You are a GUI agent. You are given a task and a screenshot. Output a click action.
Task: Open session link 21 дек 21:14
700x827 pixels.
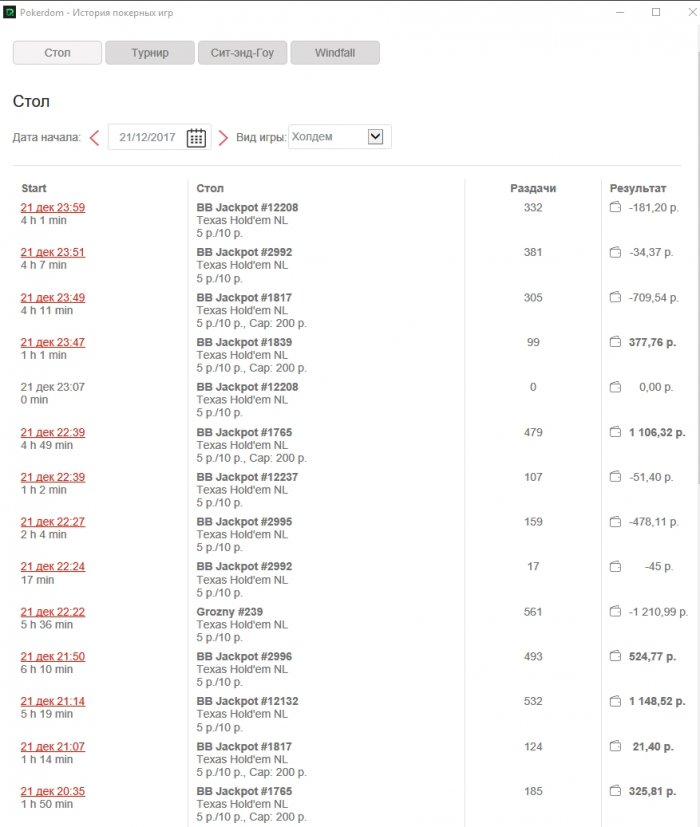click(52, 701)
